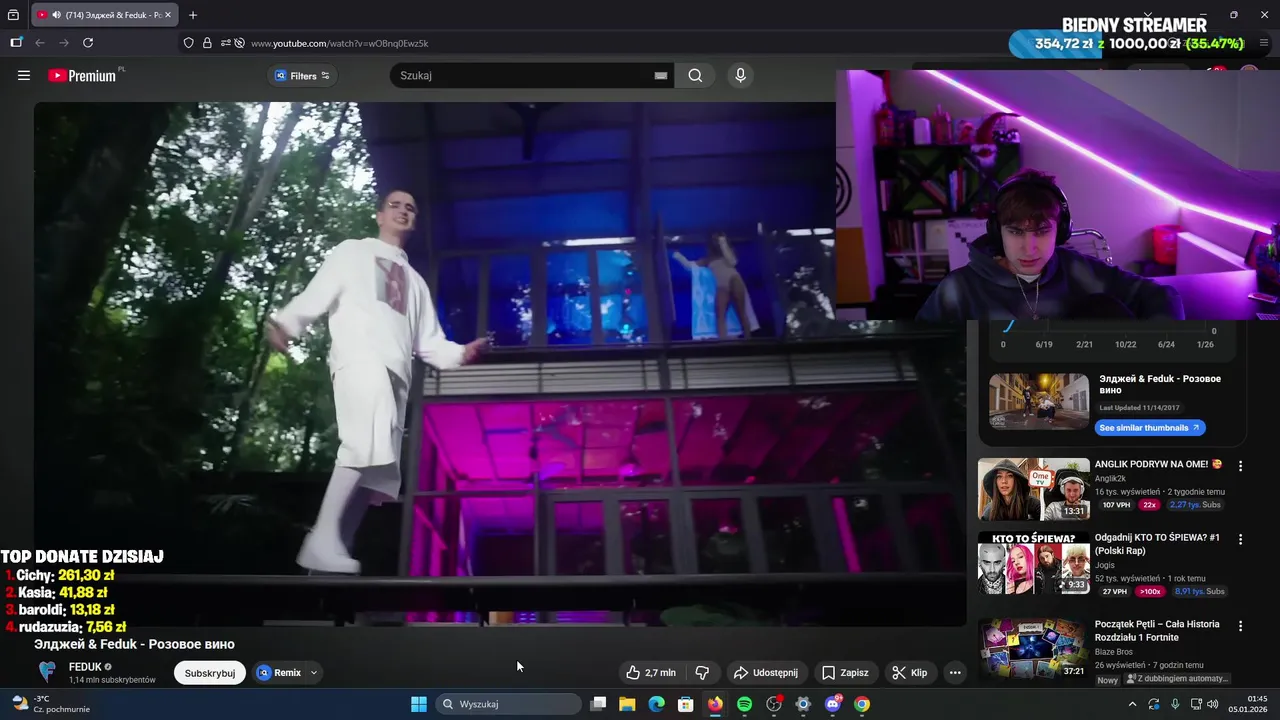
Task: Mute the tab via speaker icon
Action: pyautogui.click(x=55, y=15)
